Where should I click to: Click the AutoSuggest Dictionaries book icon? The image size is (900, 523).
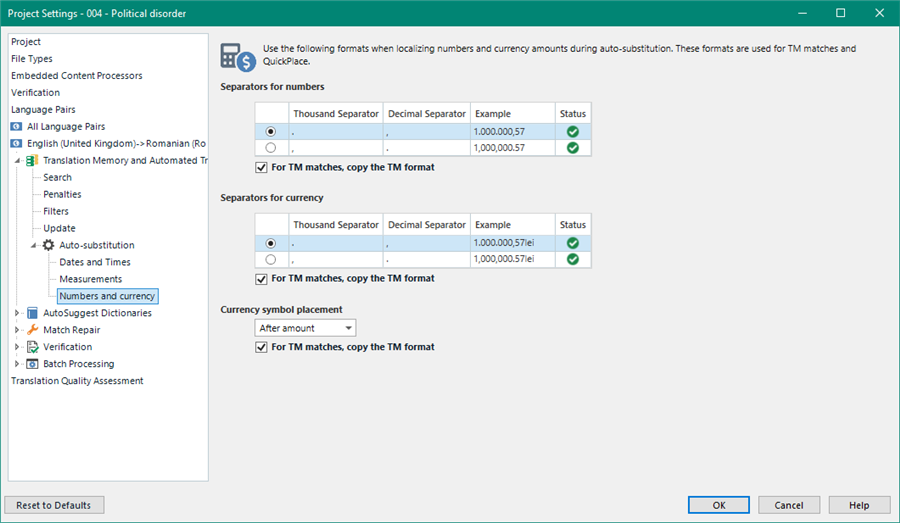(x=33, y=313)
